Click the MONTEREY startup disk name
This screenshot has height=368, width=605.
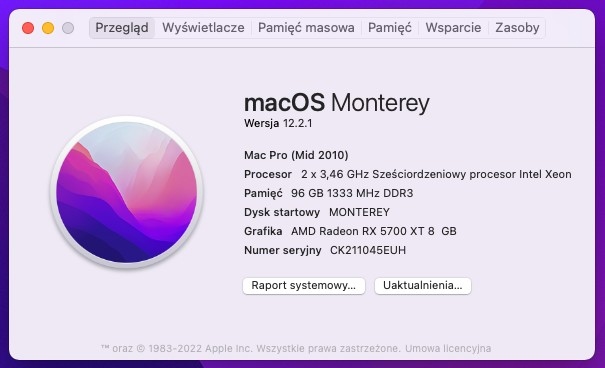click(x=359, y=212)
